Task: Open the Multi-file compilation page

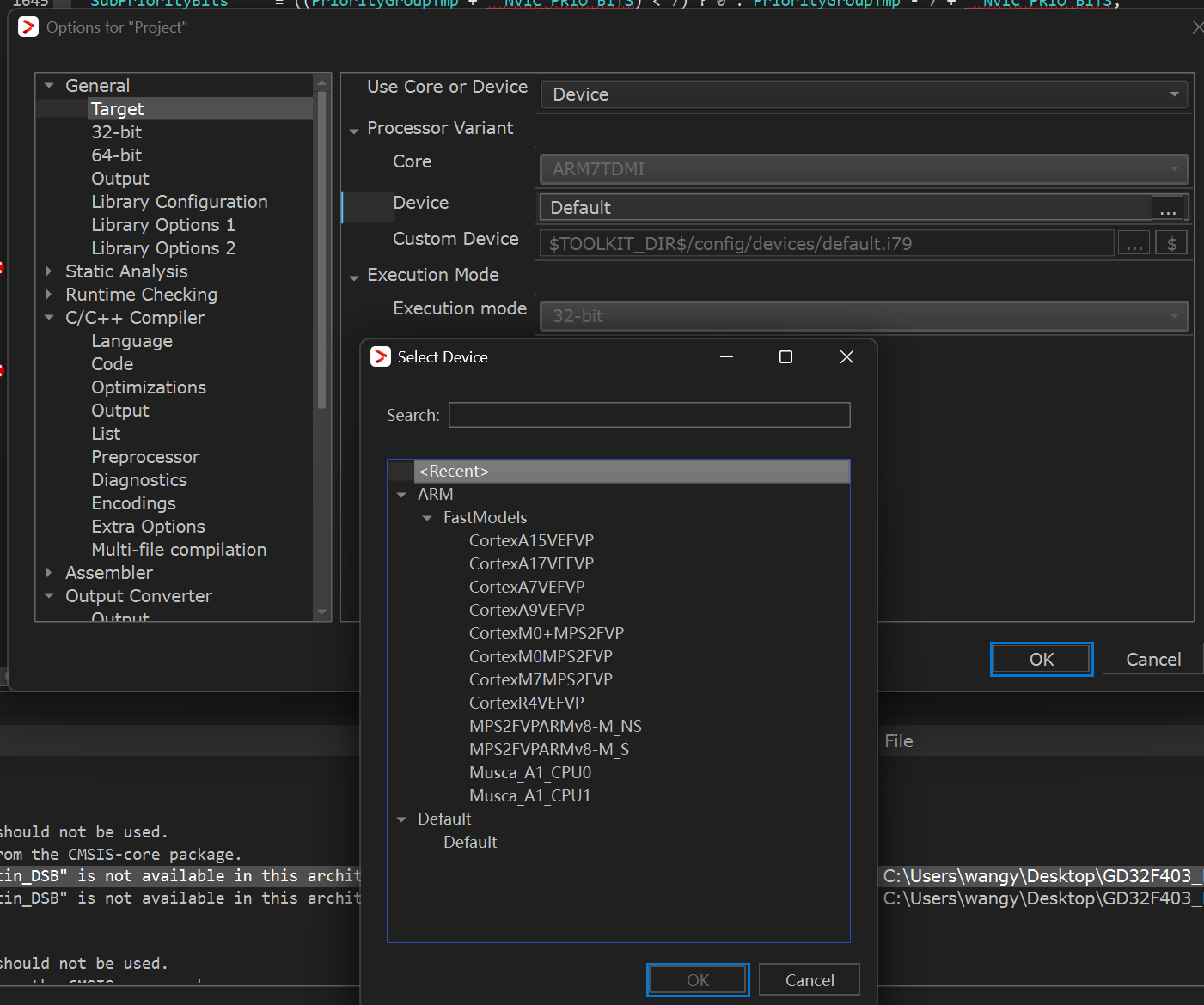Action: [x=179, y=550]
